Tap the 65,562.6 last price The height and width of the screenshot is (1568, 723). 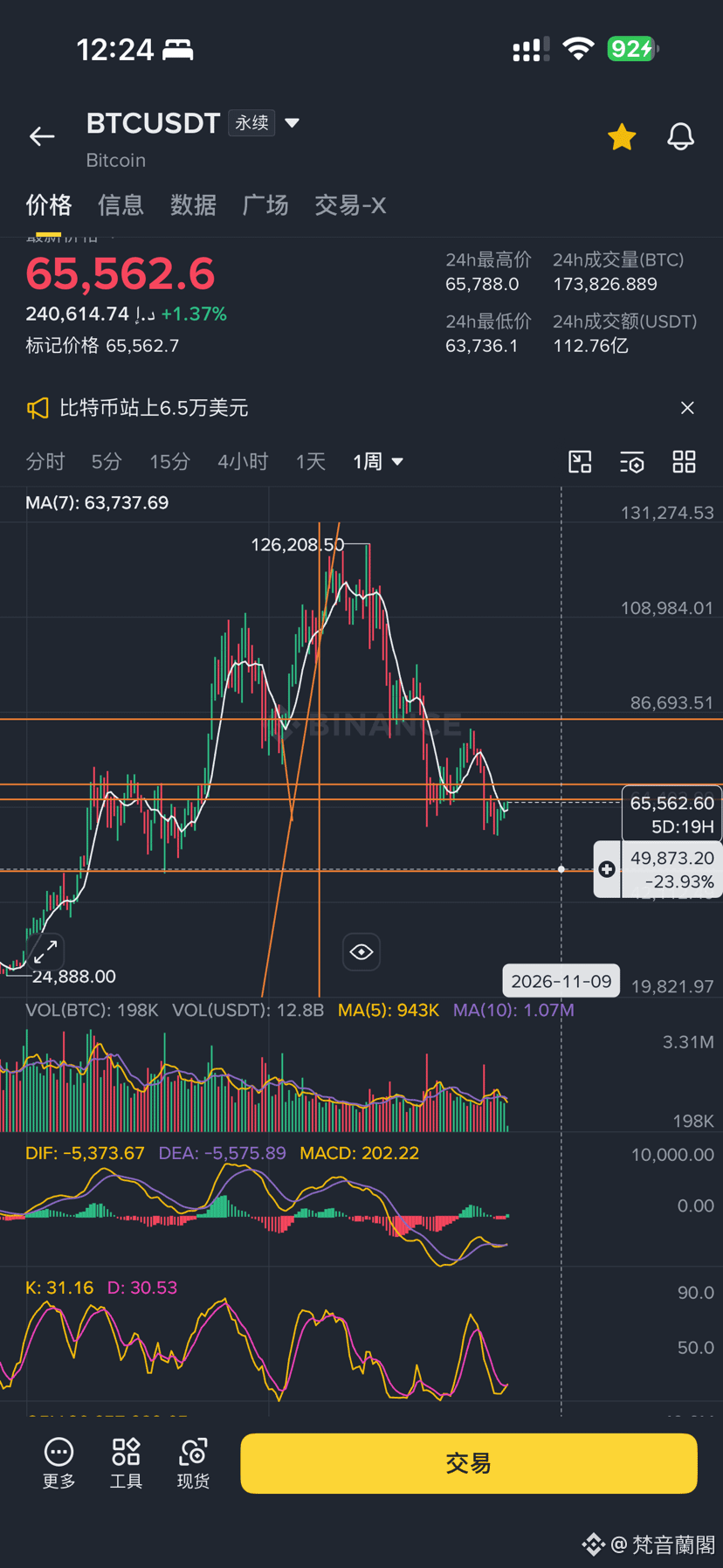coord(120,273)
